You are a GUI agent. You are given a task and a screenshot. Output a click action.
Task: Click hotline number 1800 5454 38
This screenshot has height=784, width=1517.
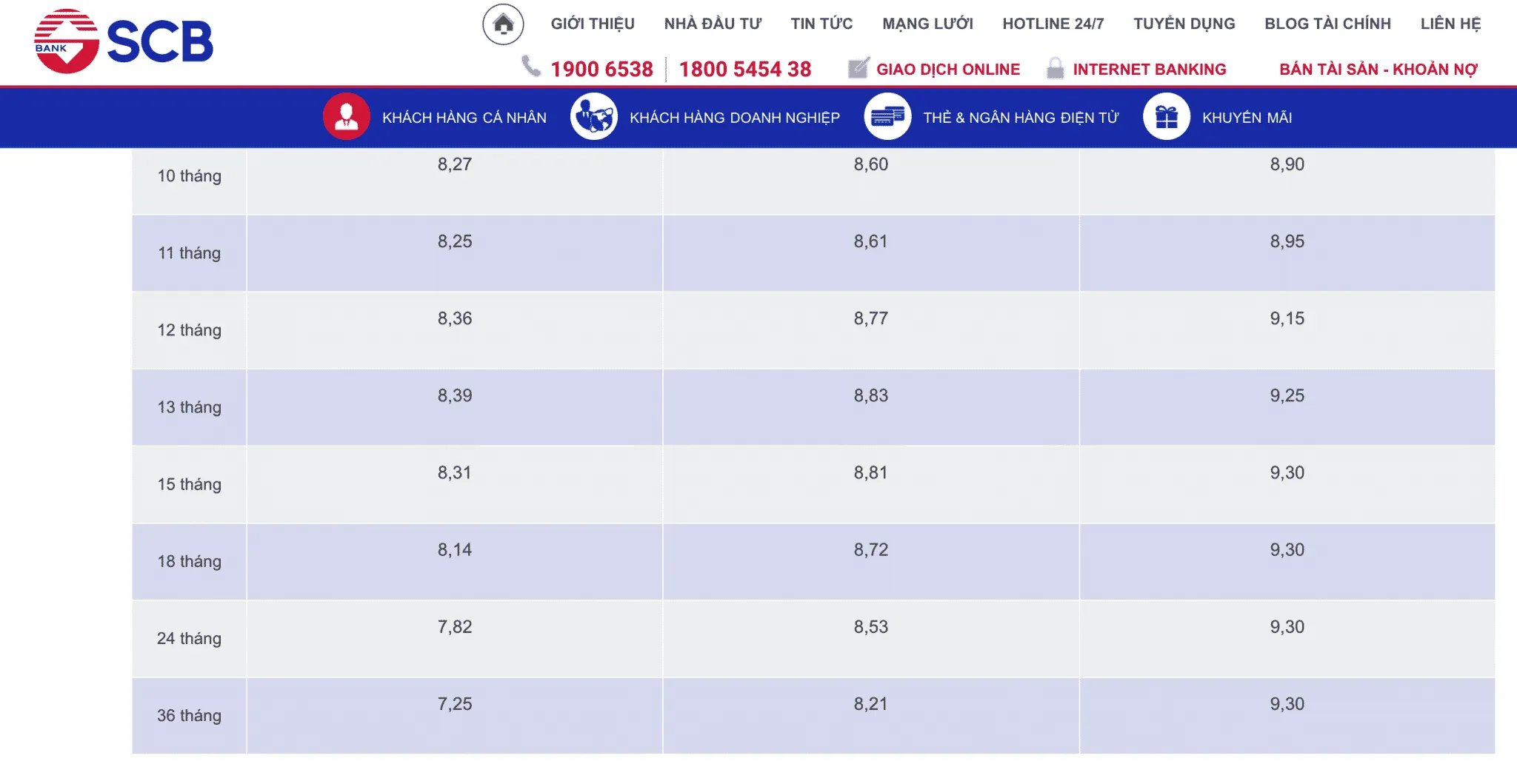[x=745, y=69]
